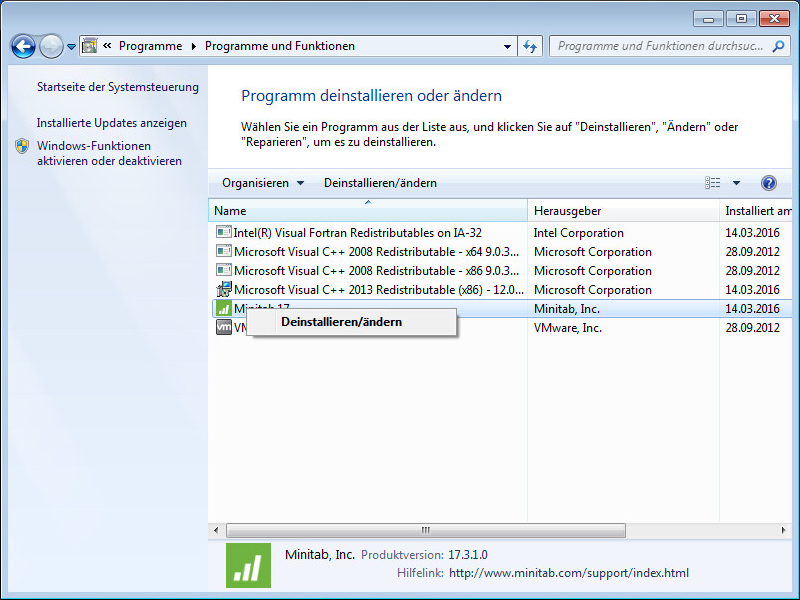Click the horizontal scrollbar left arrow

[x=216, y=531]
